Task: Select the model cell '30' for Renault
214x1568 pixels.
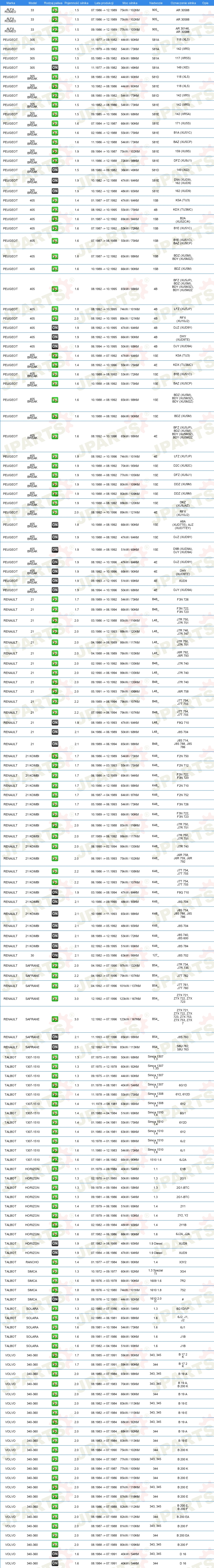Action: (x=32, y=956)
